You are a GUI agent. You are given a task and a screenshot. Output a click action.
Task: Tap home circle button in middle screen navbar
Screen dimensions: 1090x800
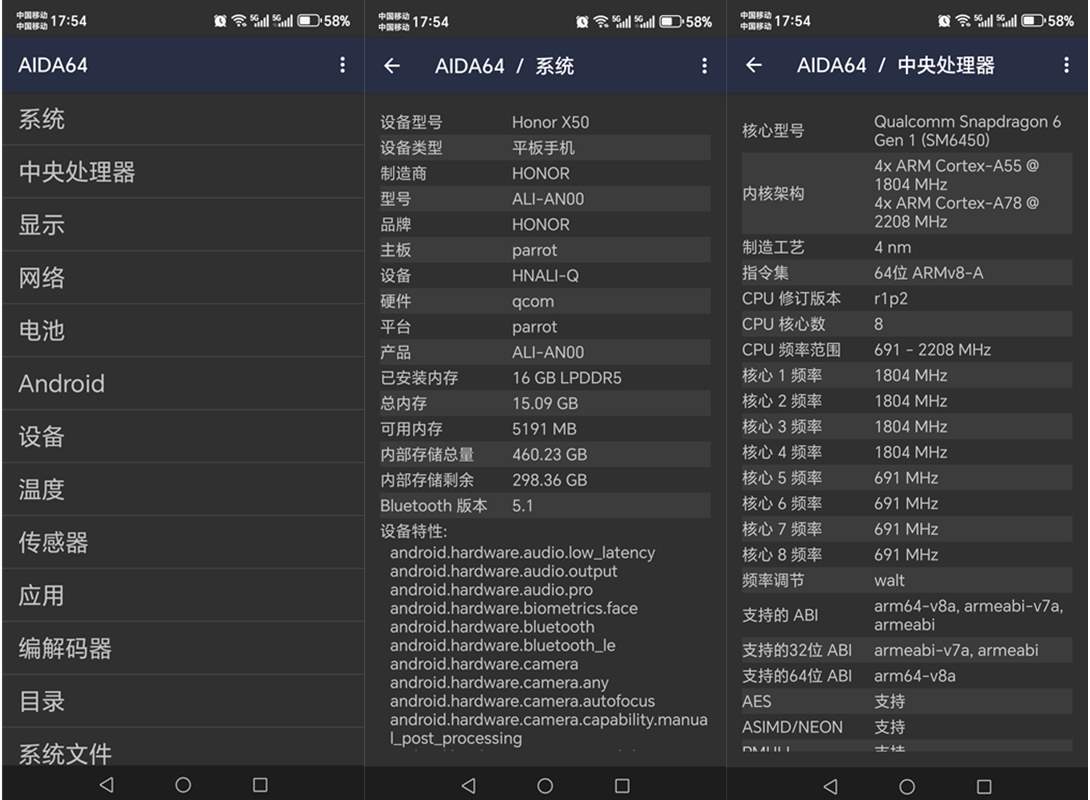[x=545, y=785]
